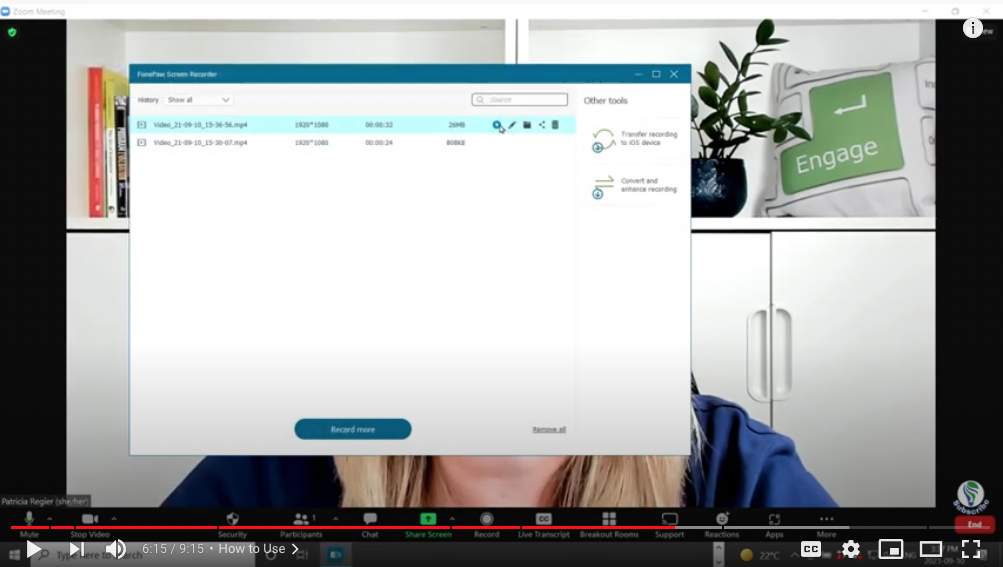Open the Zoom Apps button
Screen dimensions: 1003x567
(774, 523)
